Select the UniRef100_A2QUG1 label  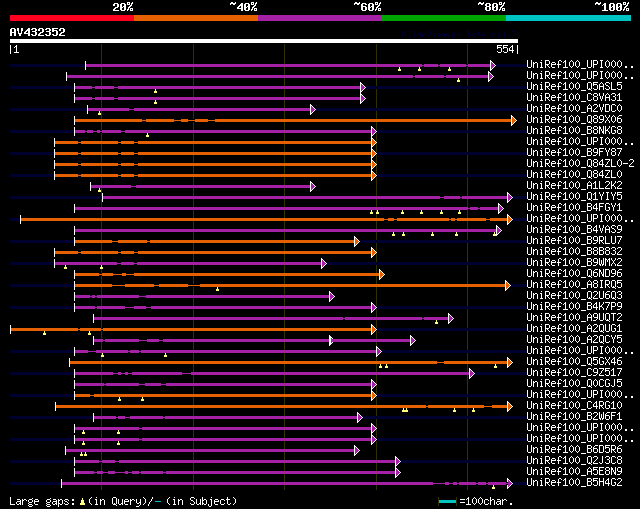point(574,329)
